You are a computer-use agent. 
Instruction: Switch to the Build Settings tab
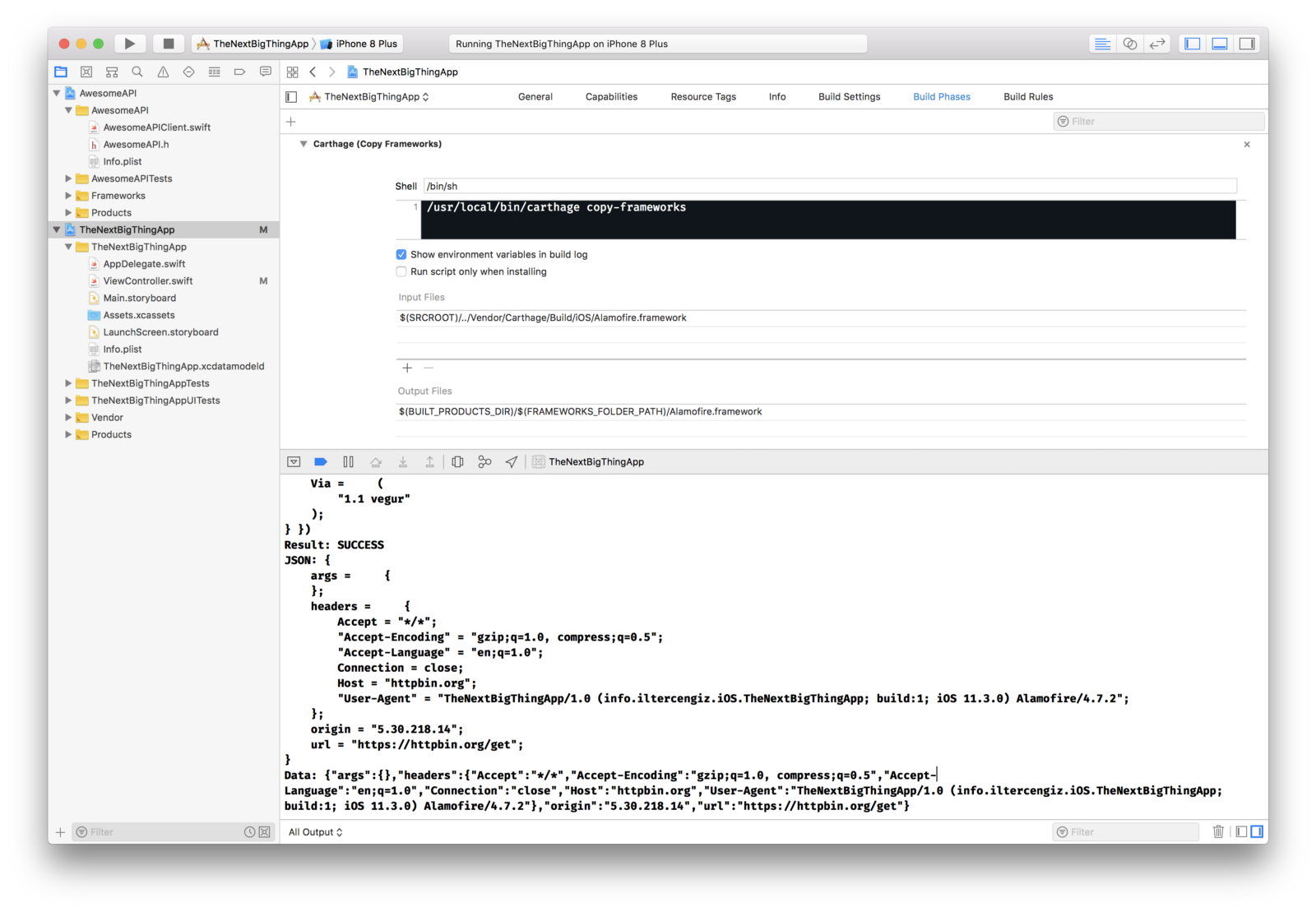(849, 96)
